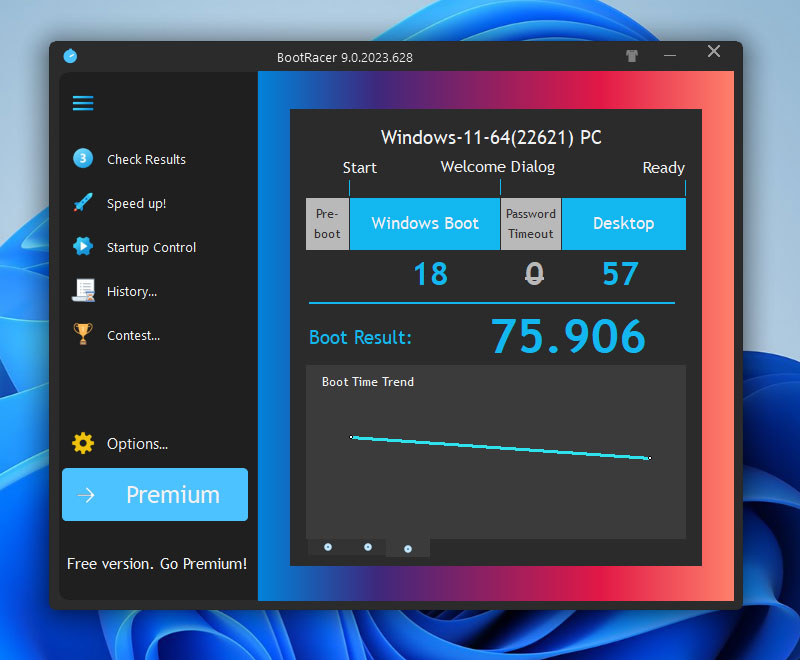Image resolution: width=800 pixels, height=660 pixels.
Task: Open Check Results
Action: point(146,160)
